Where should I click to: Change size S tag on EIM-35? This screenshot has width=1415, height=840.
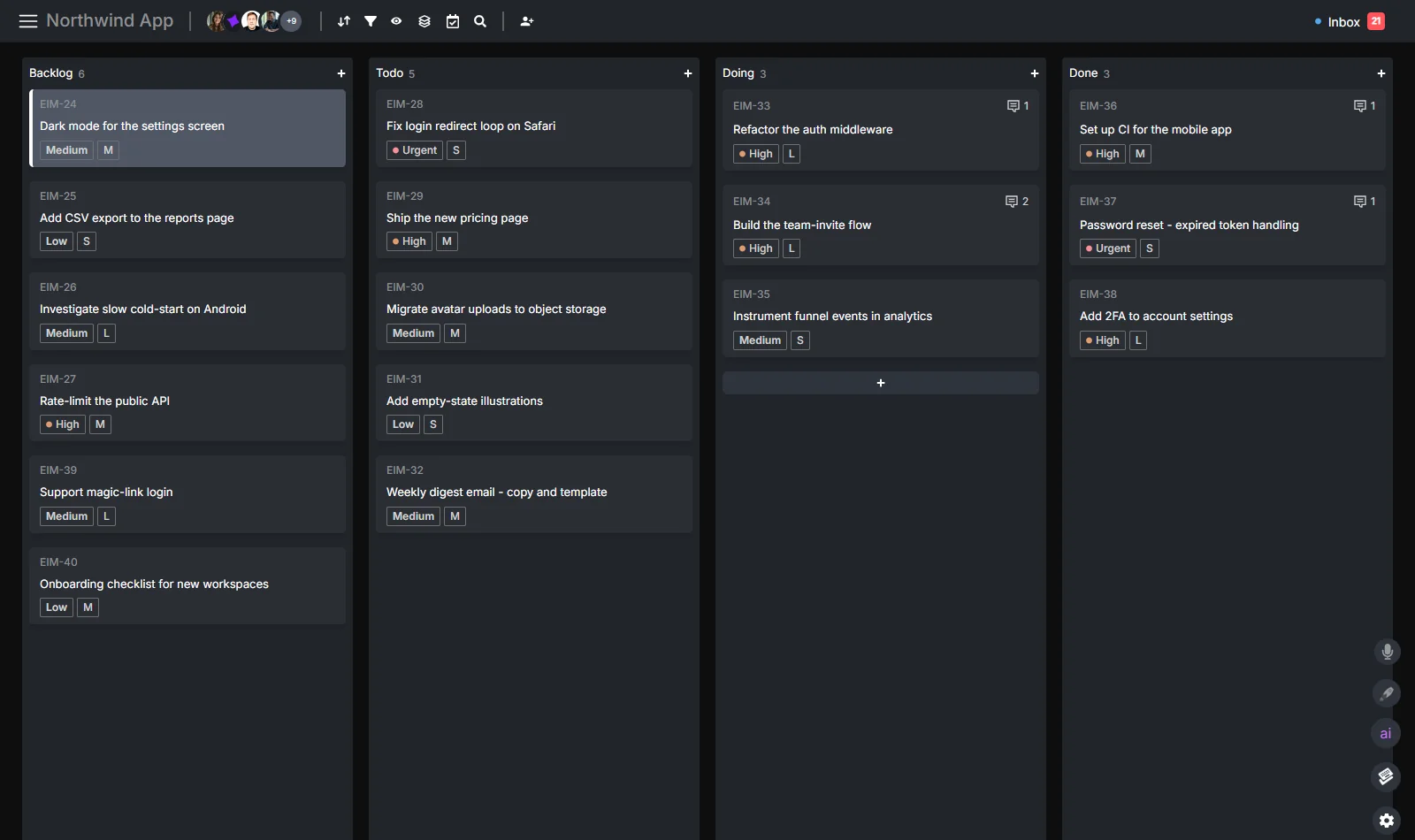(x=800, y=340)
